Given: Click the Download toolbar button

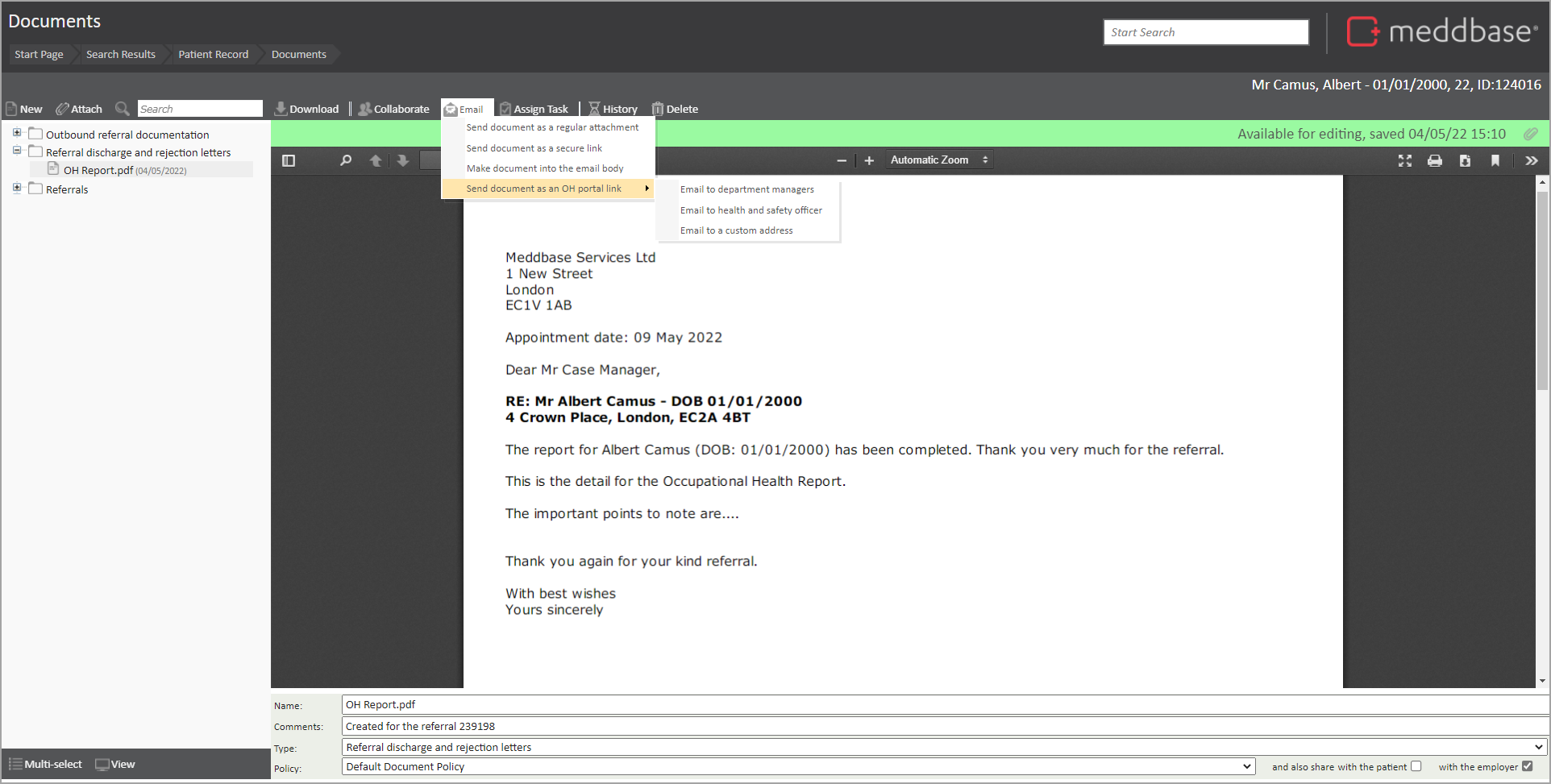Looking at the screenshot, I should click(x=306, y=109).
